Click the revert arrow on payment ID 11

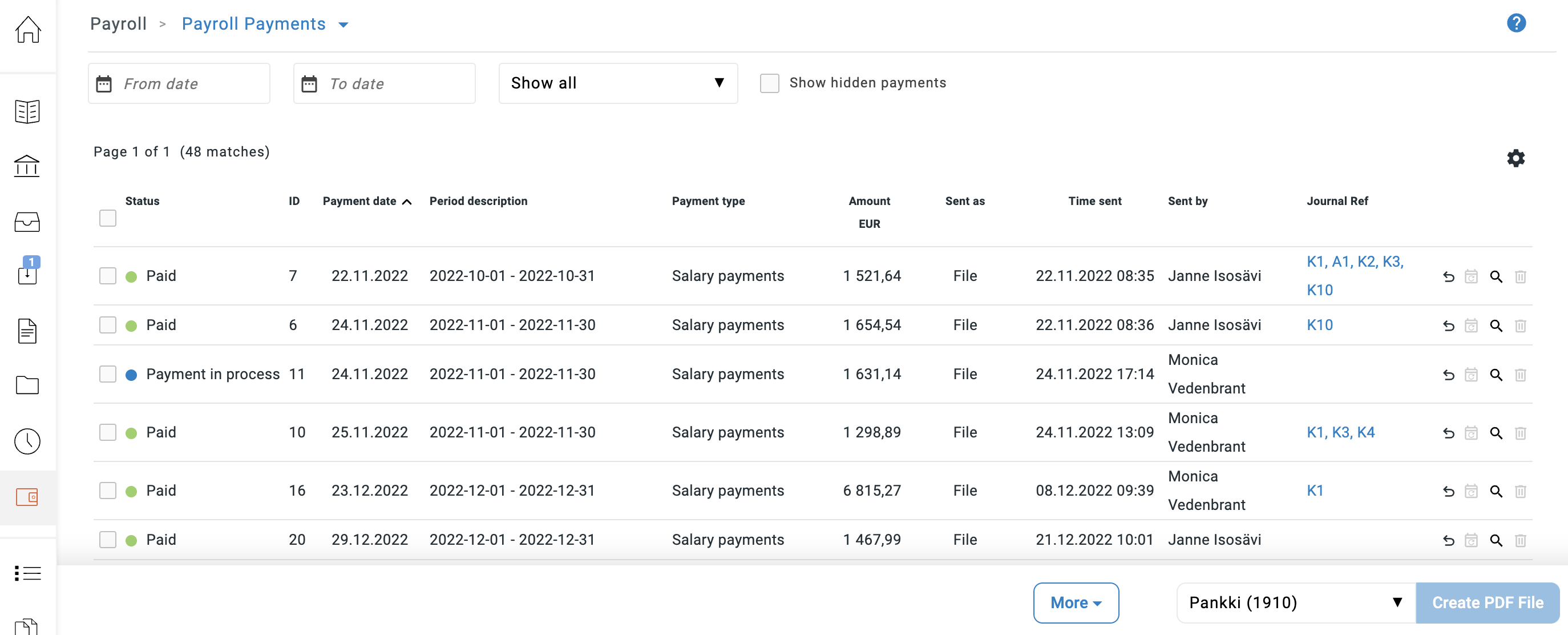point(1449,375)
